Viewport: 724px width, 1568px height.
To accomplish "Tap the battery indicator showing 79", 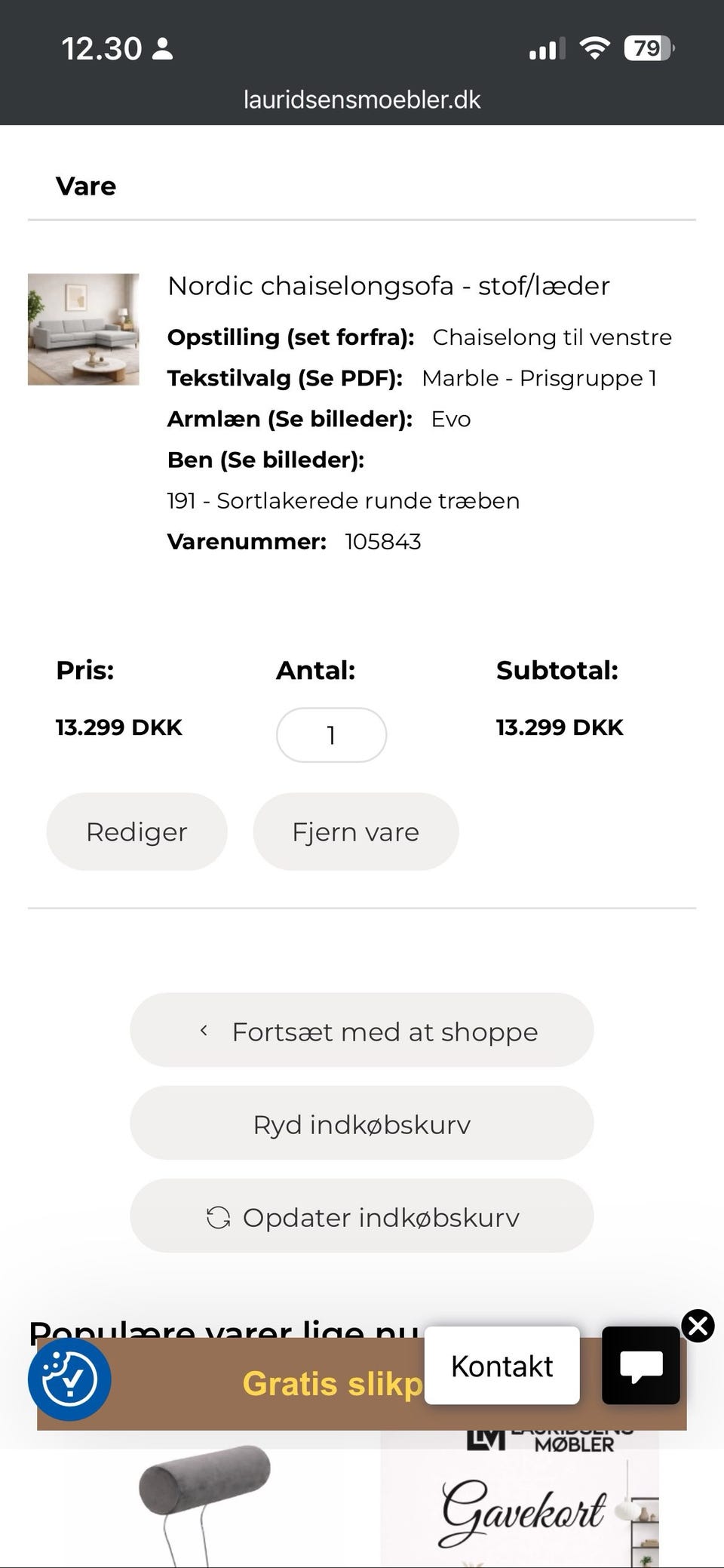I will coord(648,49).
